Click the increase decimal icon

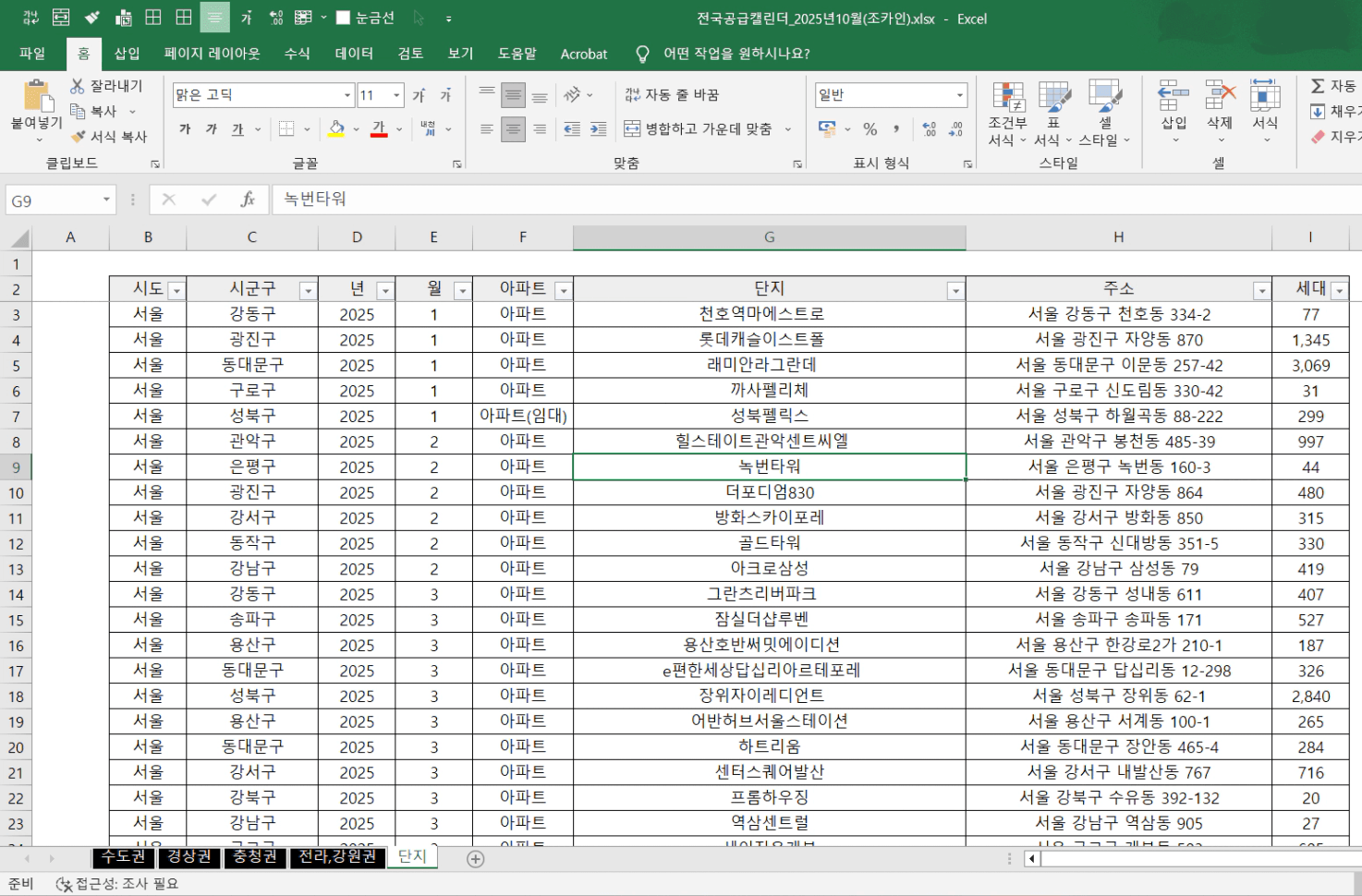tap(929, 129)
